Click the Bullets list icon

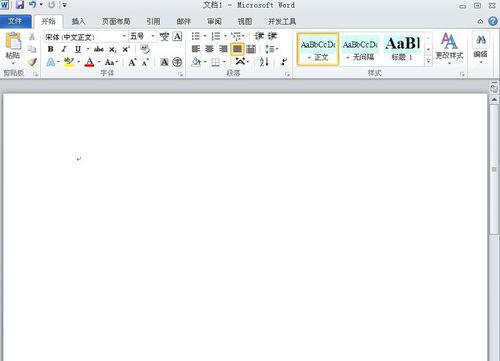(196, 36)
